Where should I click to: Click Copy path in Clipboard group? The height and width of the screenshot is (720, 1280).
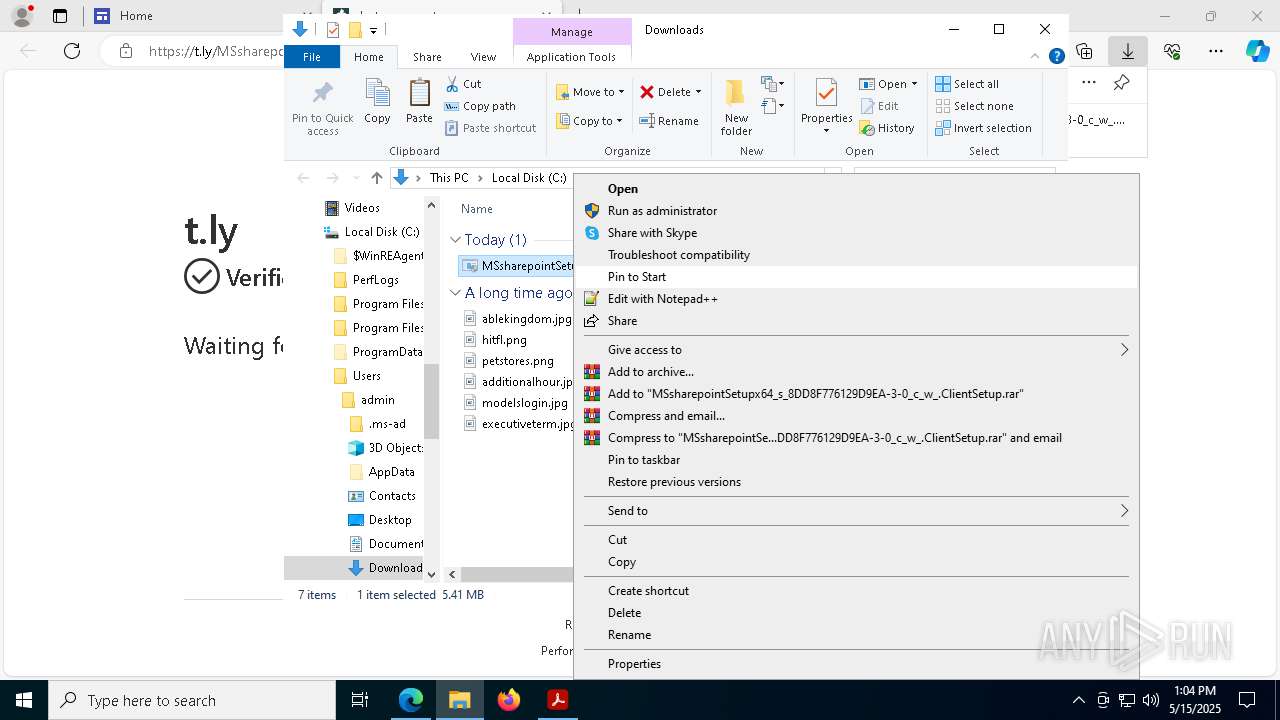click(480, 106)
